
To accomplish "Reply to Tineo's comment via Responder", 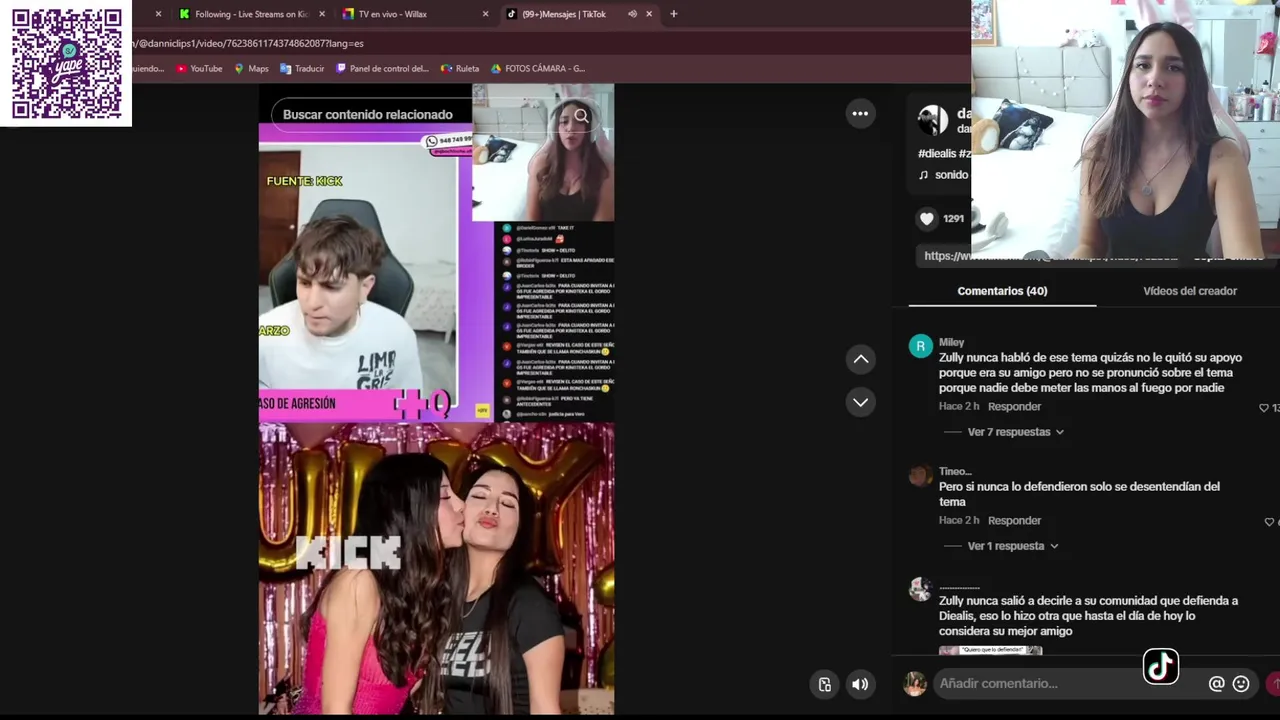I will coord(1014,521).
